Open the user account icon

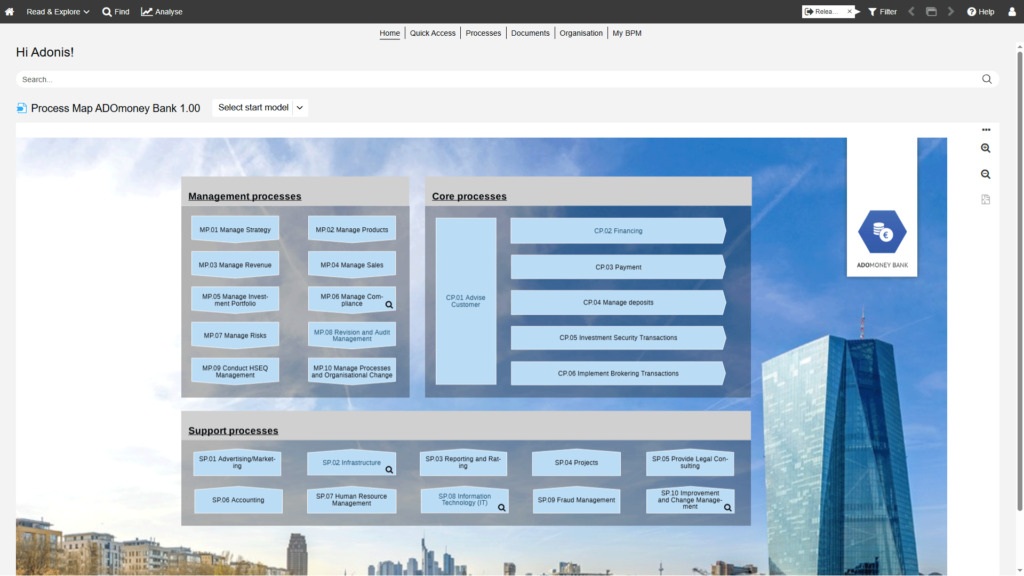pos(1011,12)
